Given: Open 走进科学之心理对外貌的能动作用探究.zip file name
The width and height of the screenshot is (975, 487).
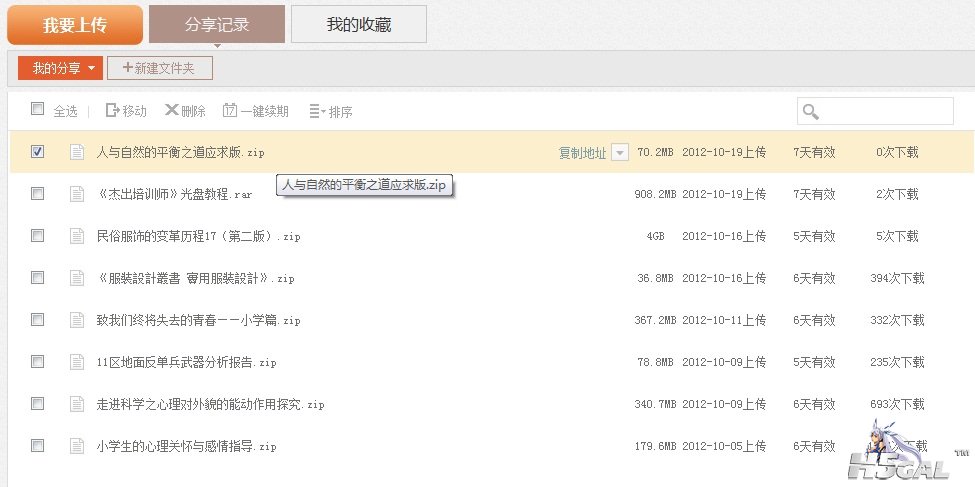Looking at the screenshot, I should click(210, 405).
